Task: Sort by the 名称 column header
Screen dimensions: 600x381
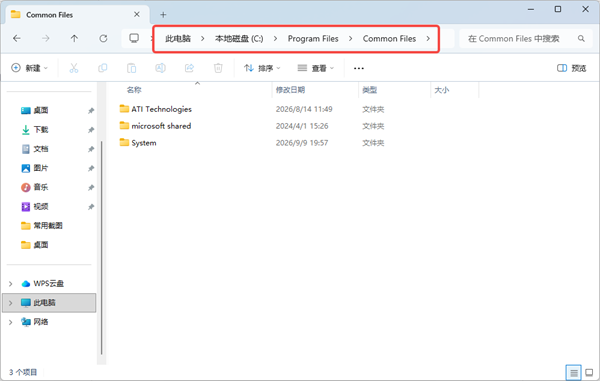Action: (134, 90)
